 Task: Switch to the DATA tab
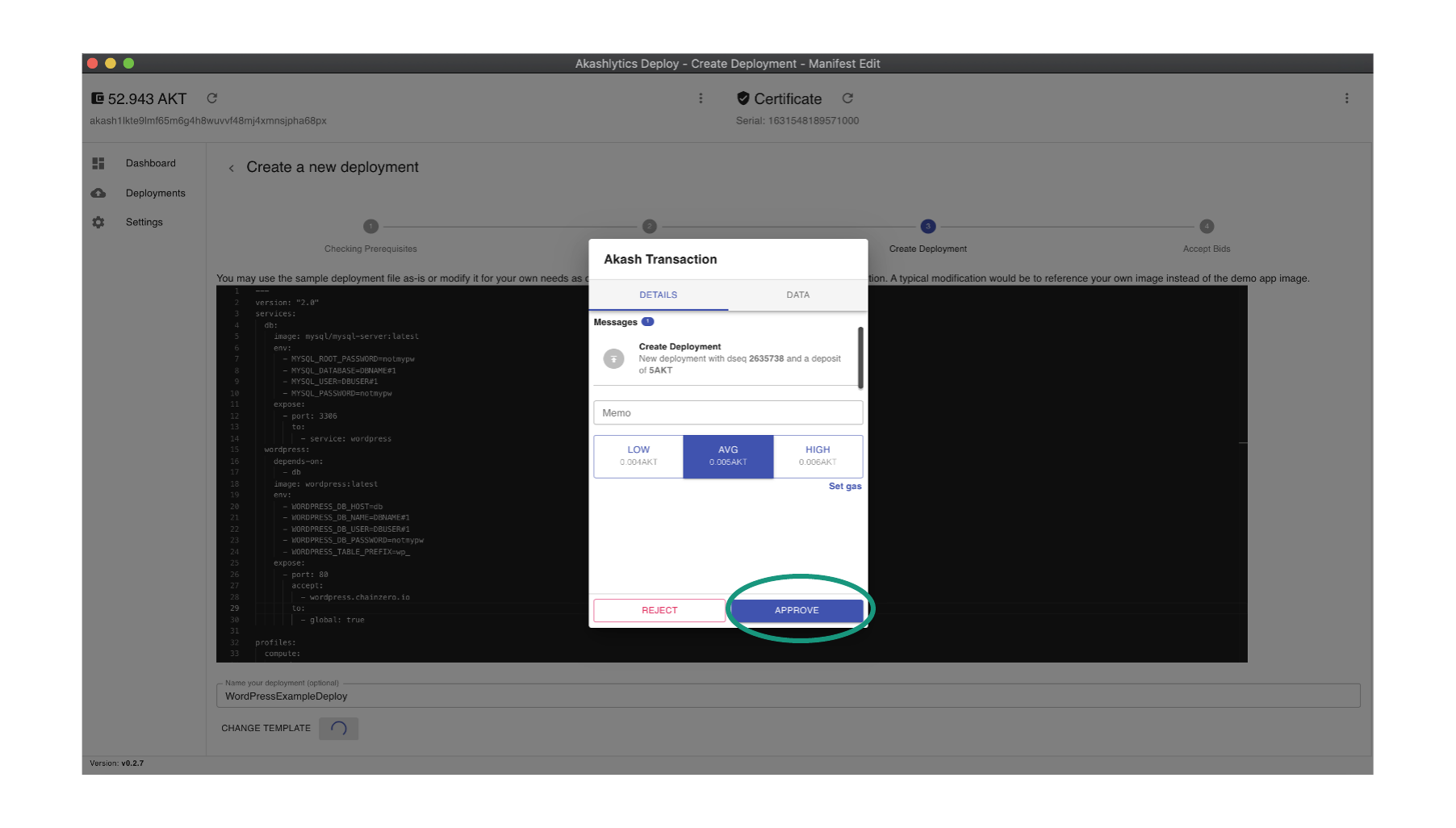798,295
